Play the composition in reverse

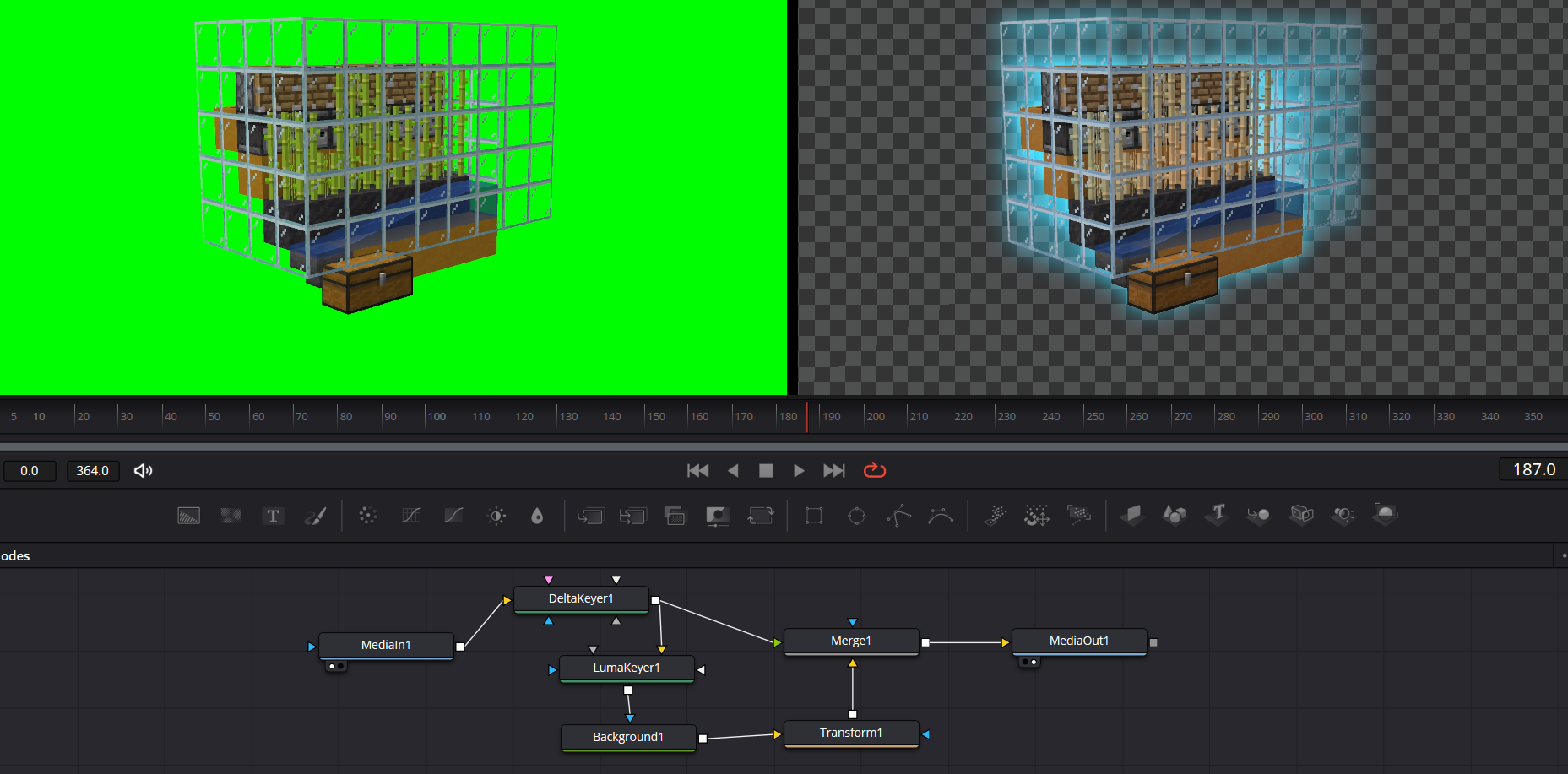point(733,470)
